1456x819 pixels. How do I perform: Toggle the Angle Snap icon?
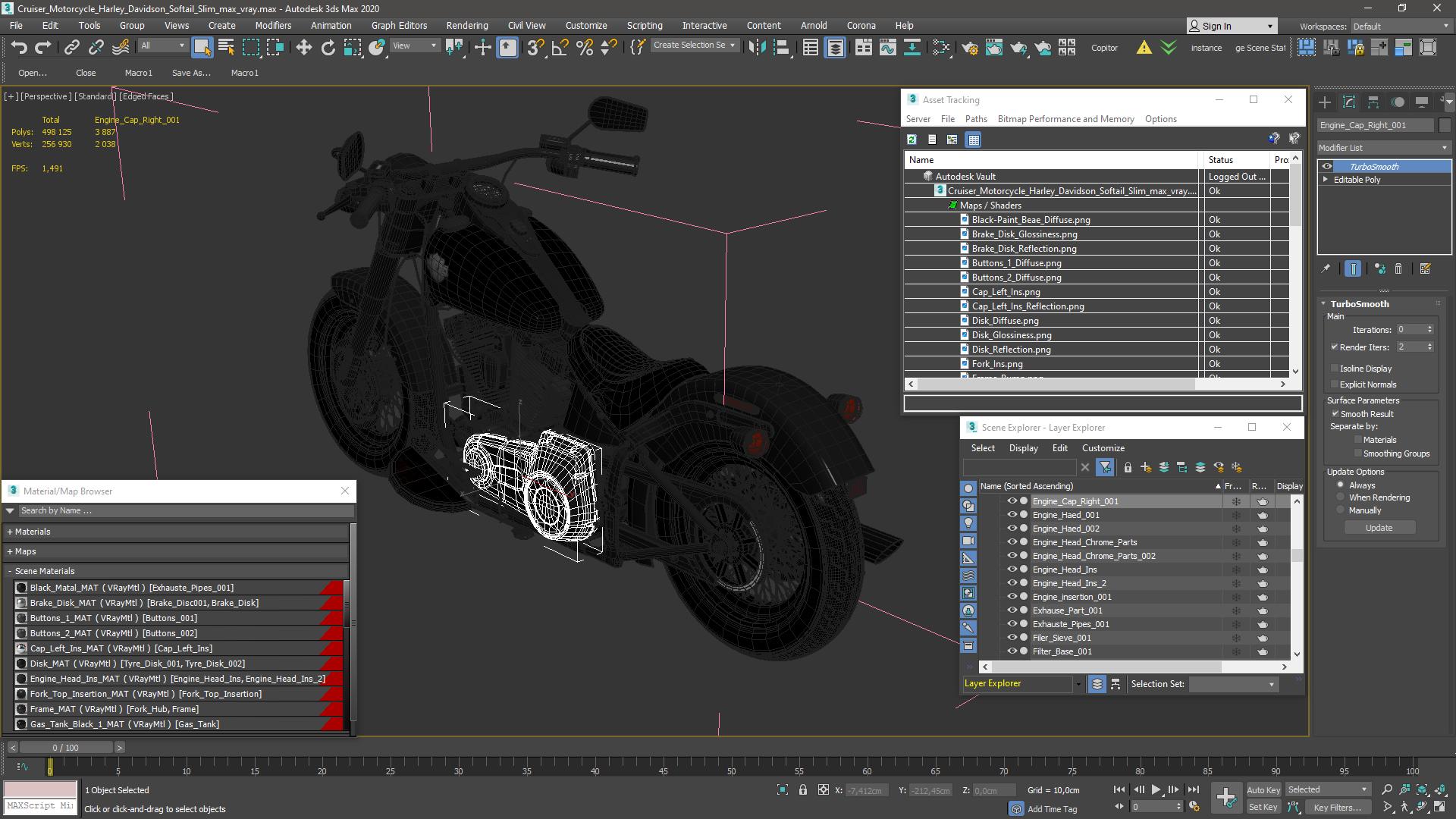[x=560, y=48]
